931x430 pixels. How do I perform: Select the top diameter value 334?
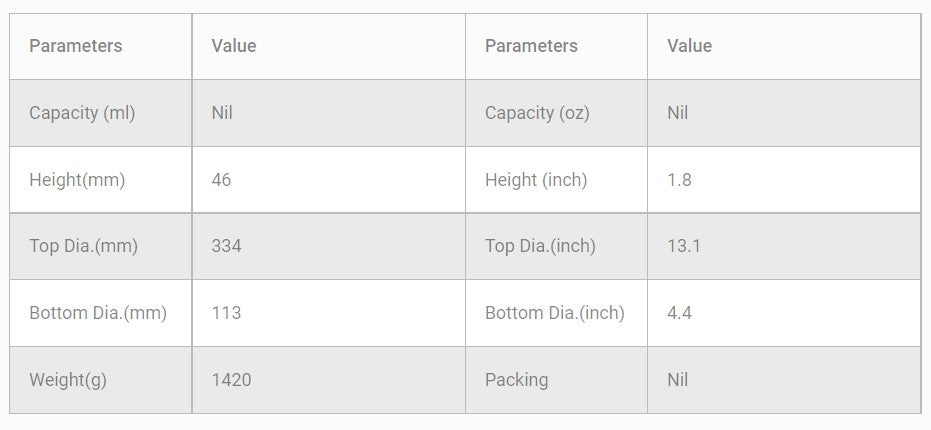click(x=226, y=246)
